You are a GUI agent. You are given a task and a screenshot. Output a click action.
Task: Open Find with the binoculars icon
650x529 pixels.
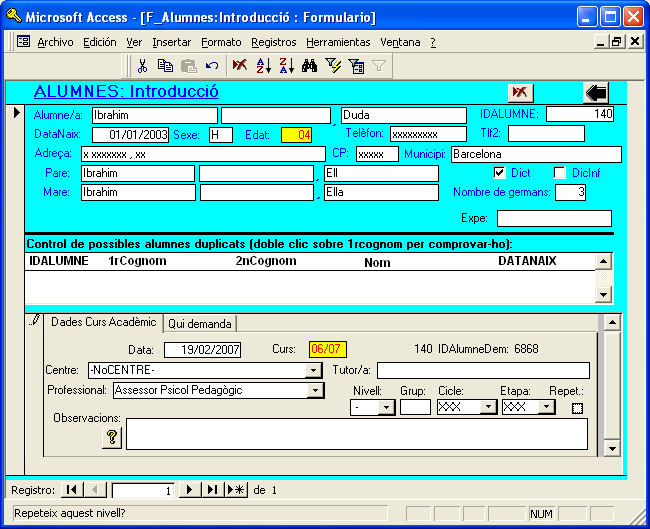pyautogui.click(x=309, y=66)
